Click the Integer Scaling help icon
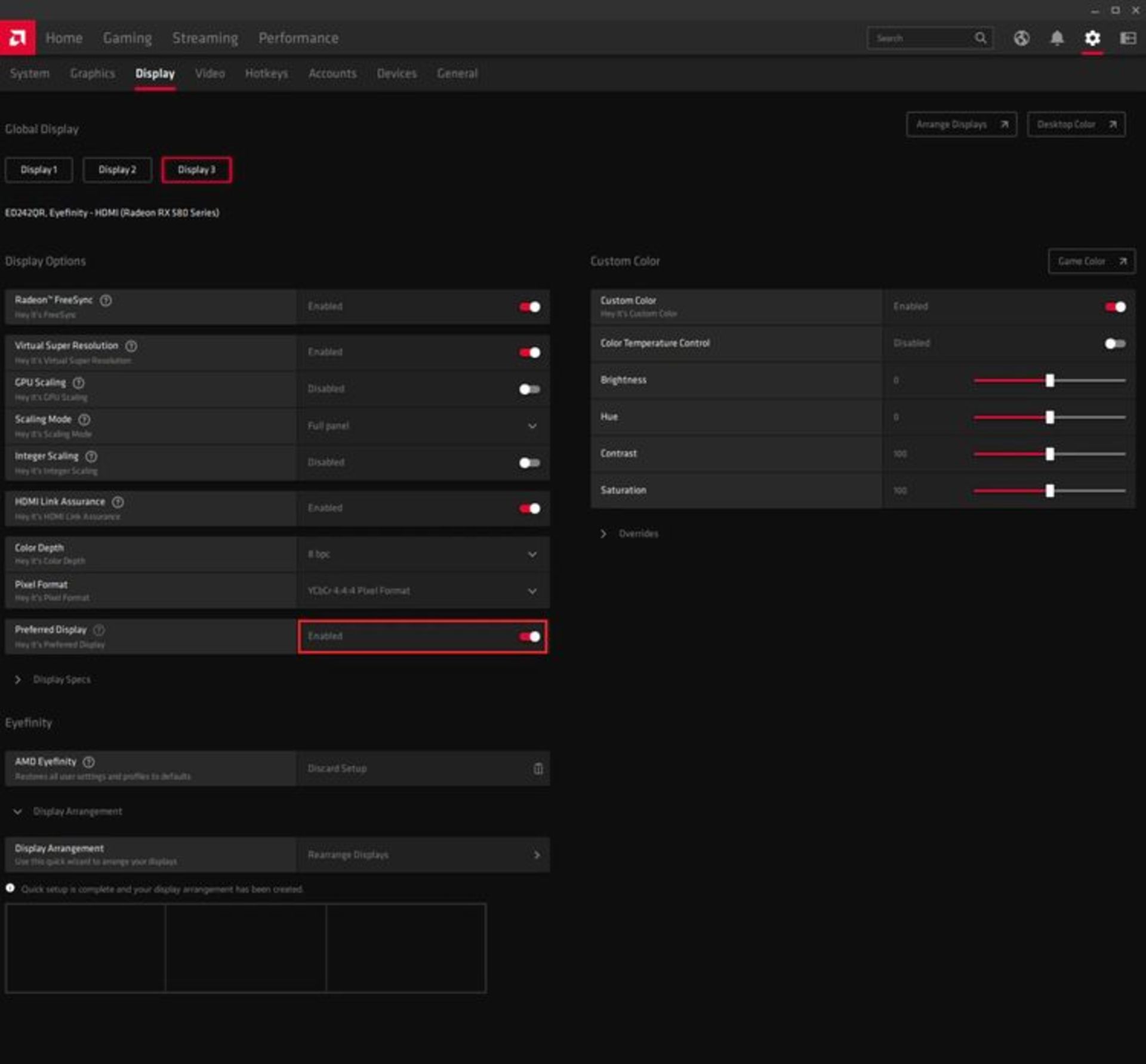Image resolution: width=1146 pixels, height=1064 pixels. [91, 456]
